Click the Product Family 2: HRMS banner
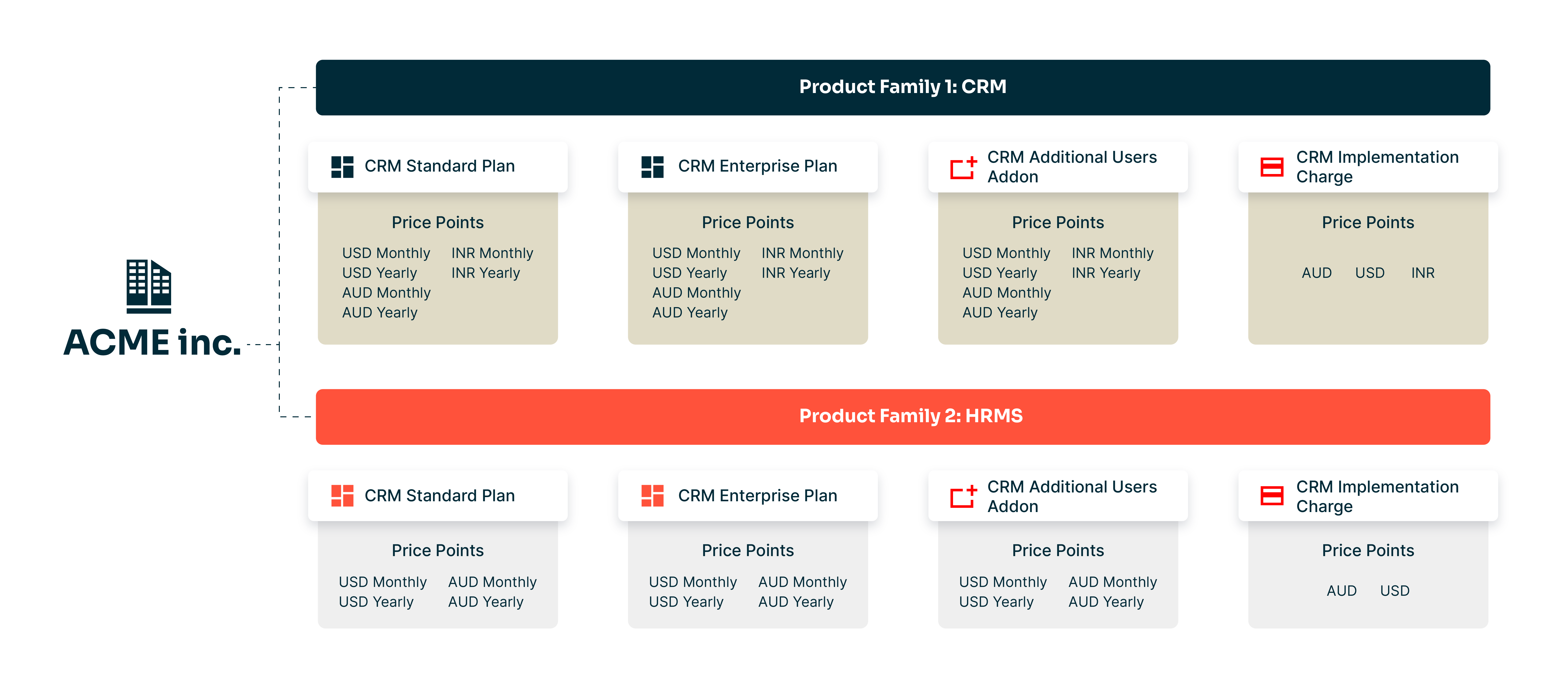This screenshot has width=1568, height=689. (902, 416)
